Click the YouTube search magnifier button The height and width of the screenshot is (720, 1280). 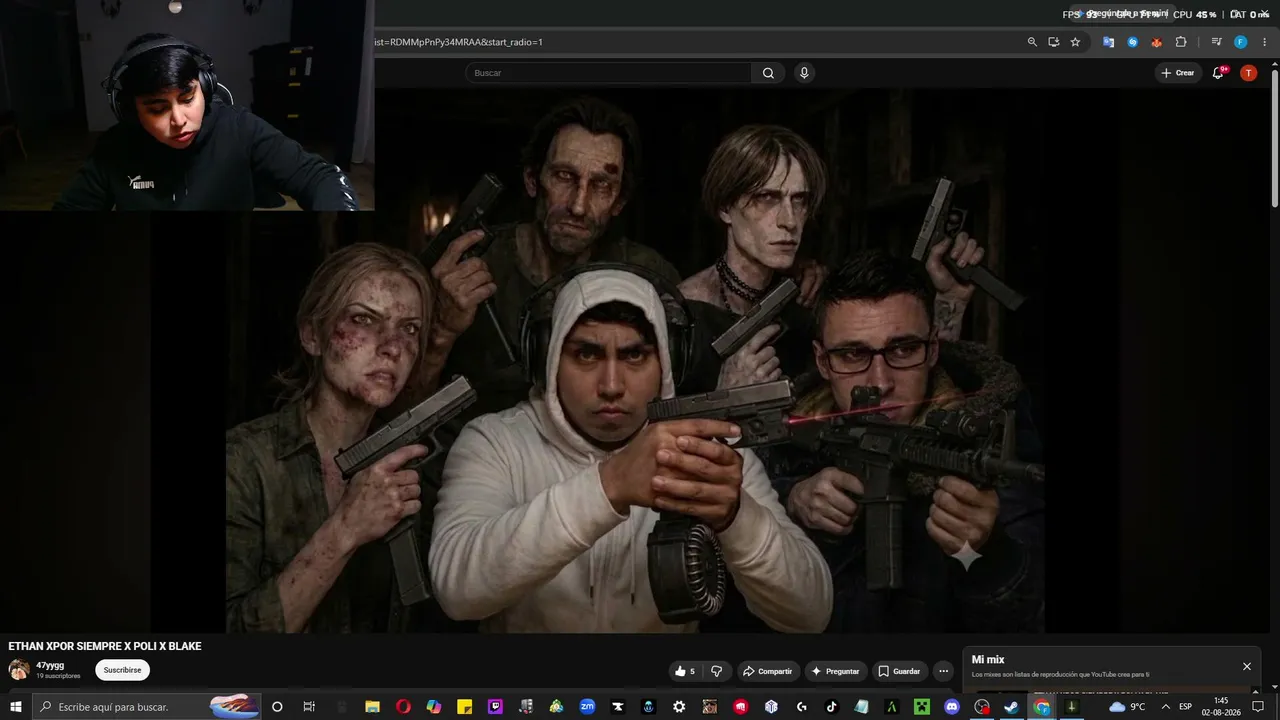768,73
